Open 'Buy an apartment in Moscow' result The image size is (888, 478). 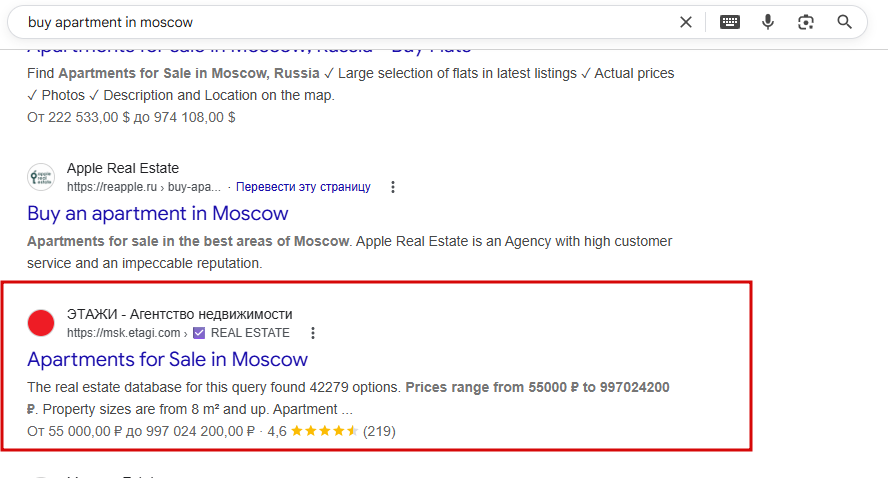[x=158, y=213]
